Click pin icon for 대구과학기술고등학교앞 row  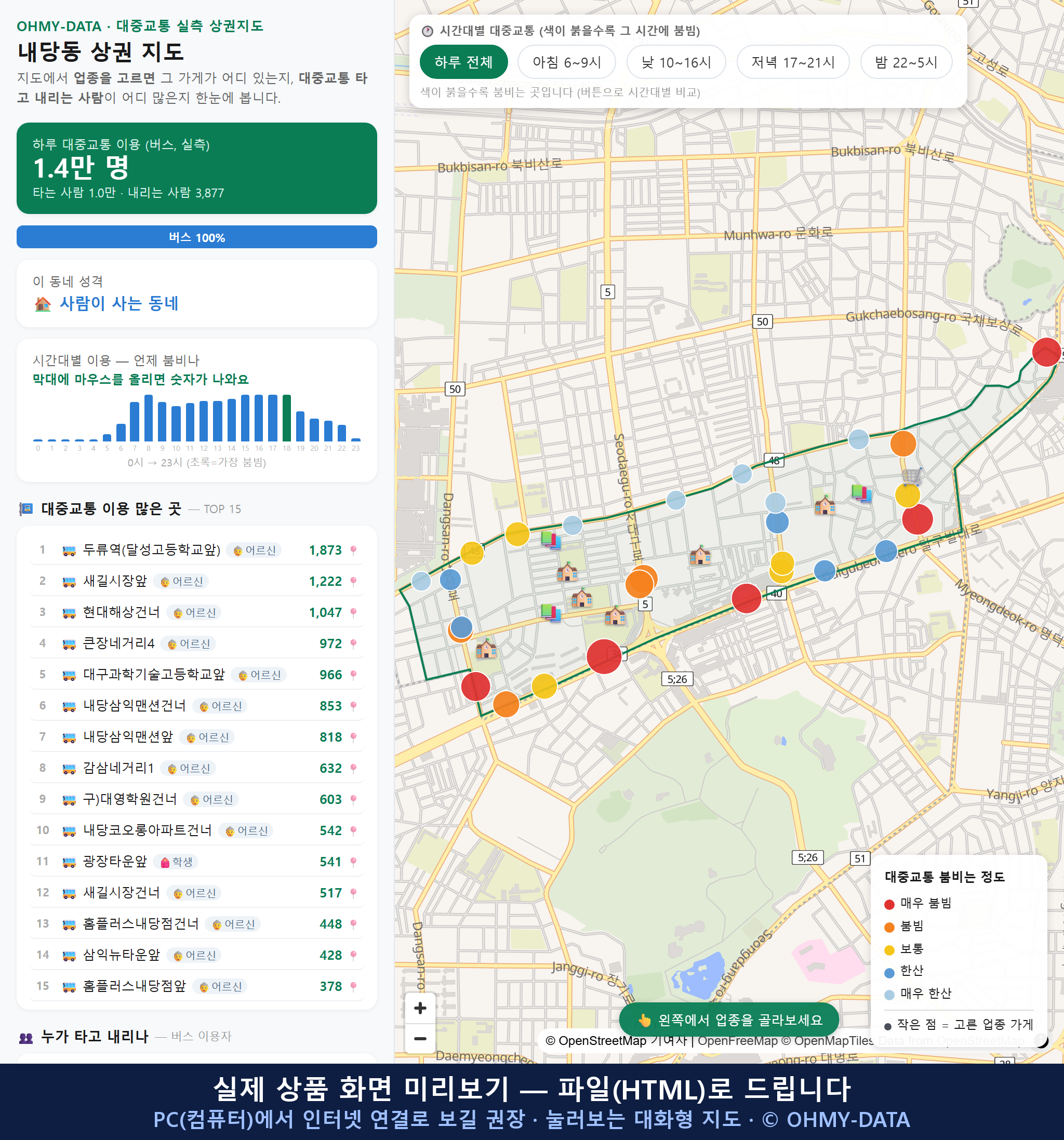(353, 674)
